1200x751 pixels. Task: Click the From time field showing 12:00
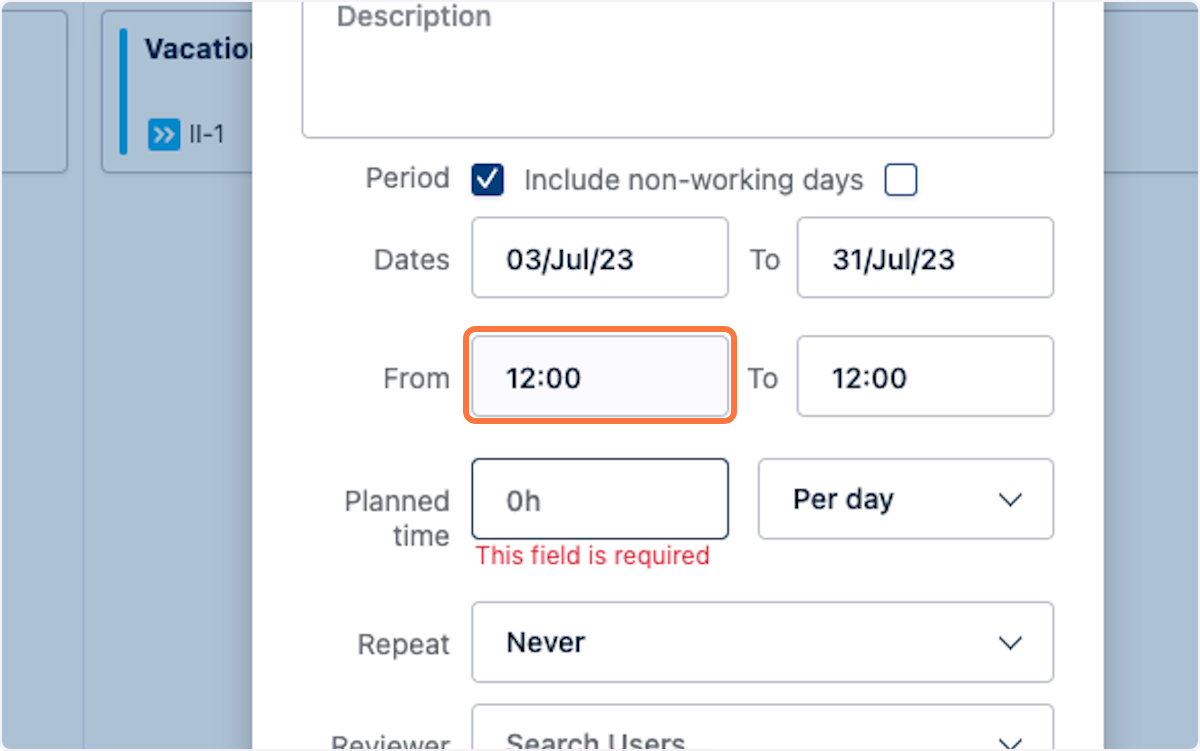point(600,376)
